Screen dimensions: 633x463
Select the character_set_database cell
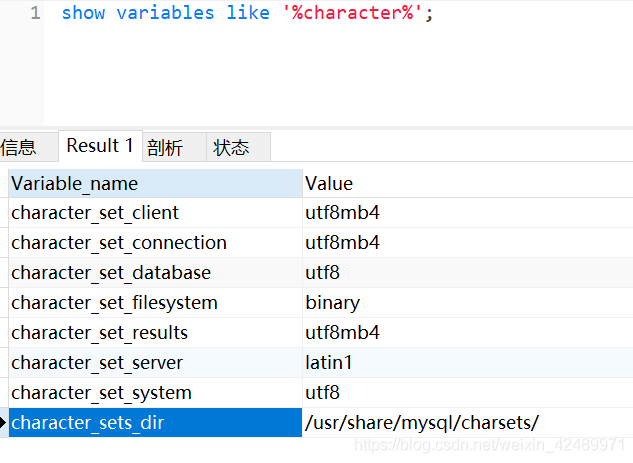tap(155, 273)
